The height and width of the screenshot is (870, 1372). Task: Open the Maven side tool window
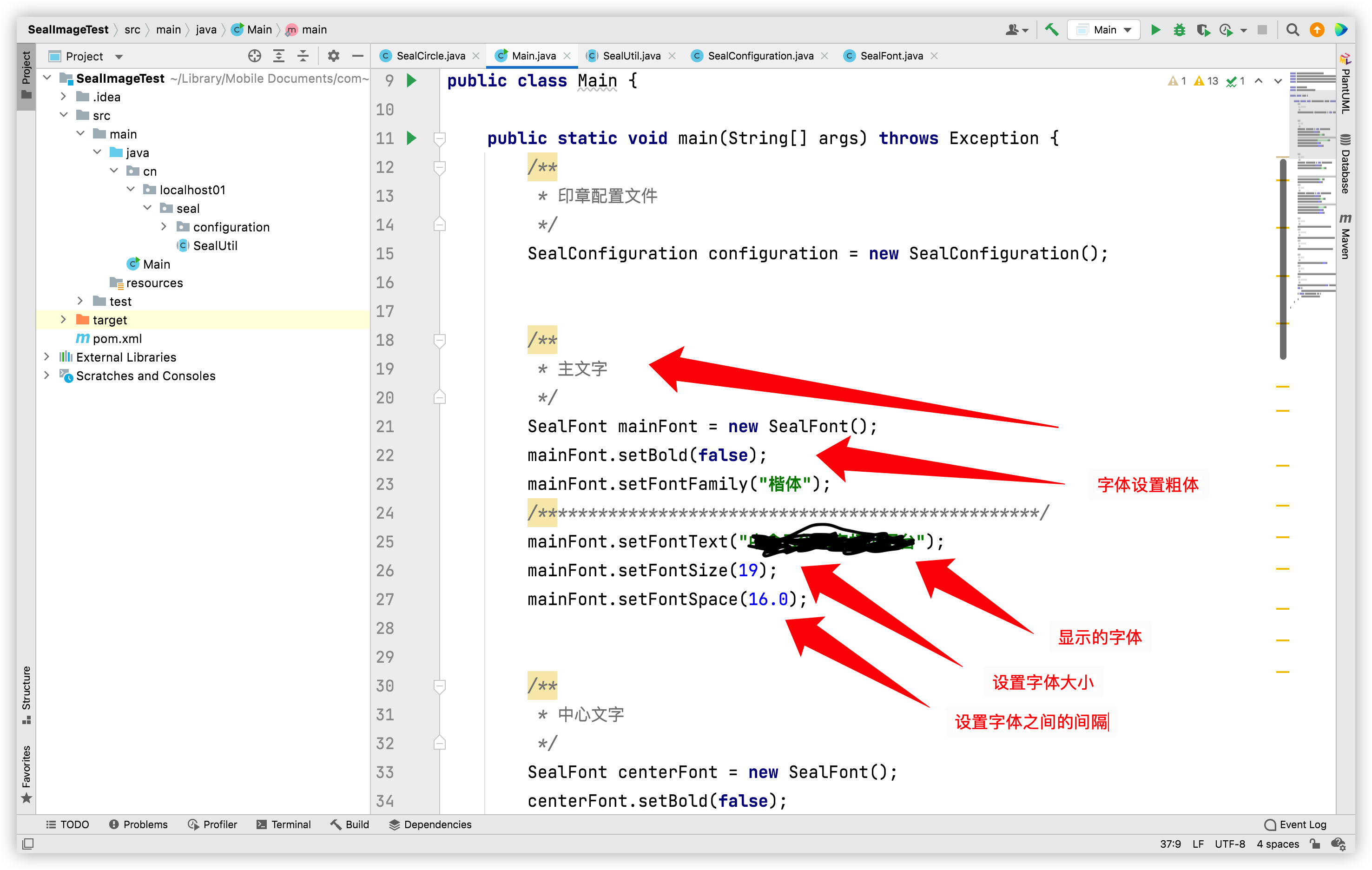(1346, 237)
